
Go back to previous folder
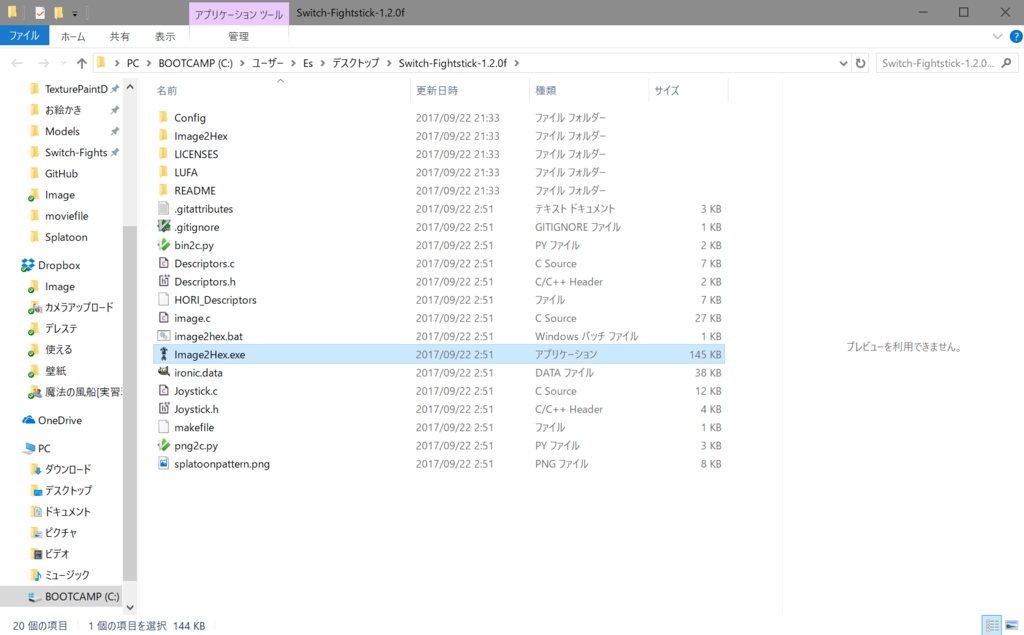17,63
